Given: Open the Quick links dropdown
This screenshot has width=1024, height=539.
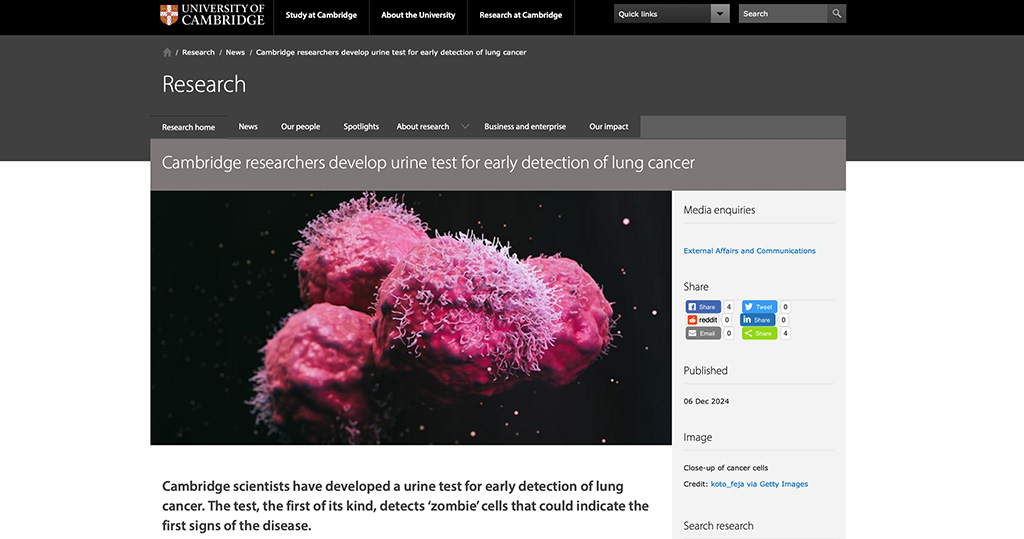Looking at the screenshot, I should 720,14.
